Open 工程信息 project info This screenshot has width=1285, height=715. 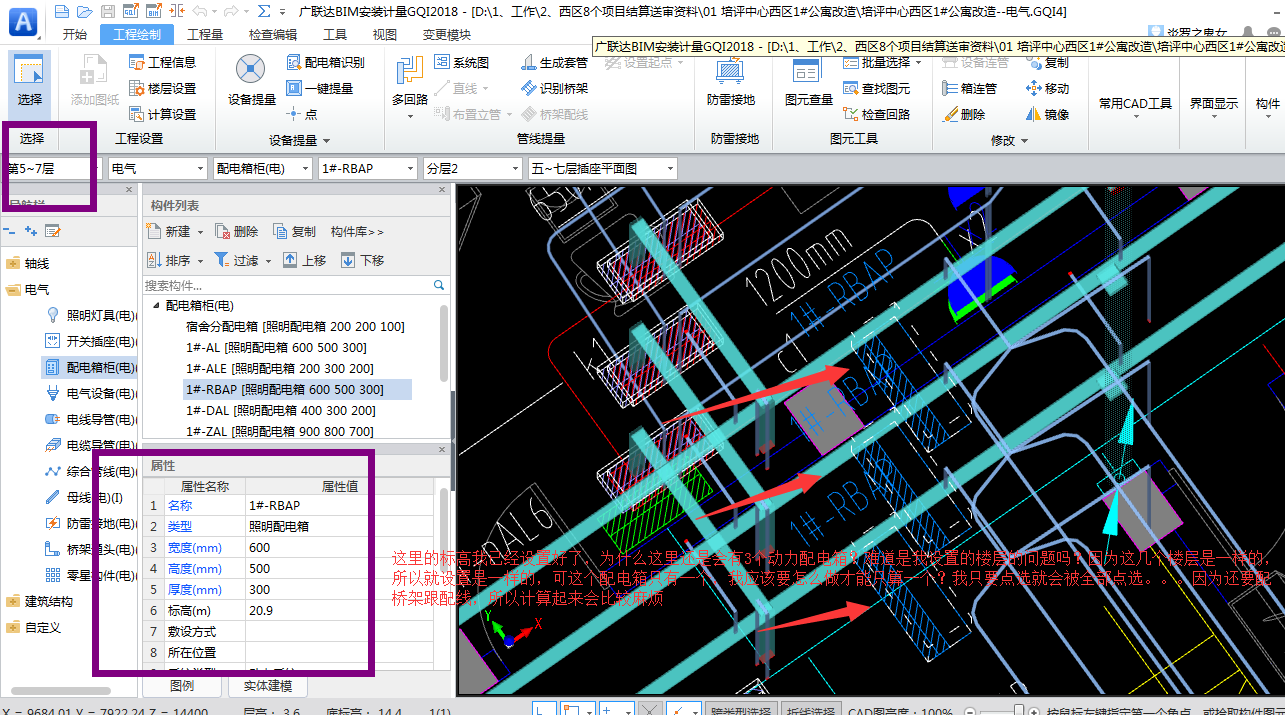click(162, 62)
